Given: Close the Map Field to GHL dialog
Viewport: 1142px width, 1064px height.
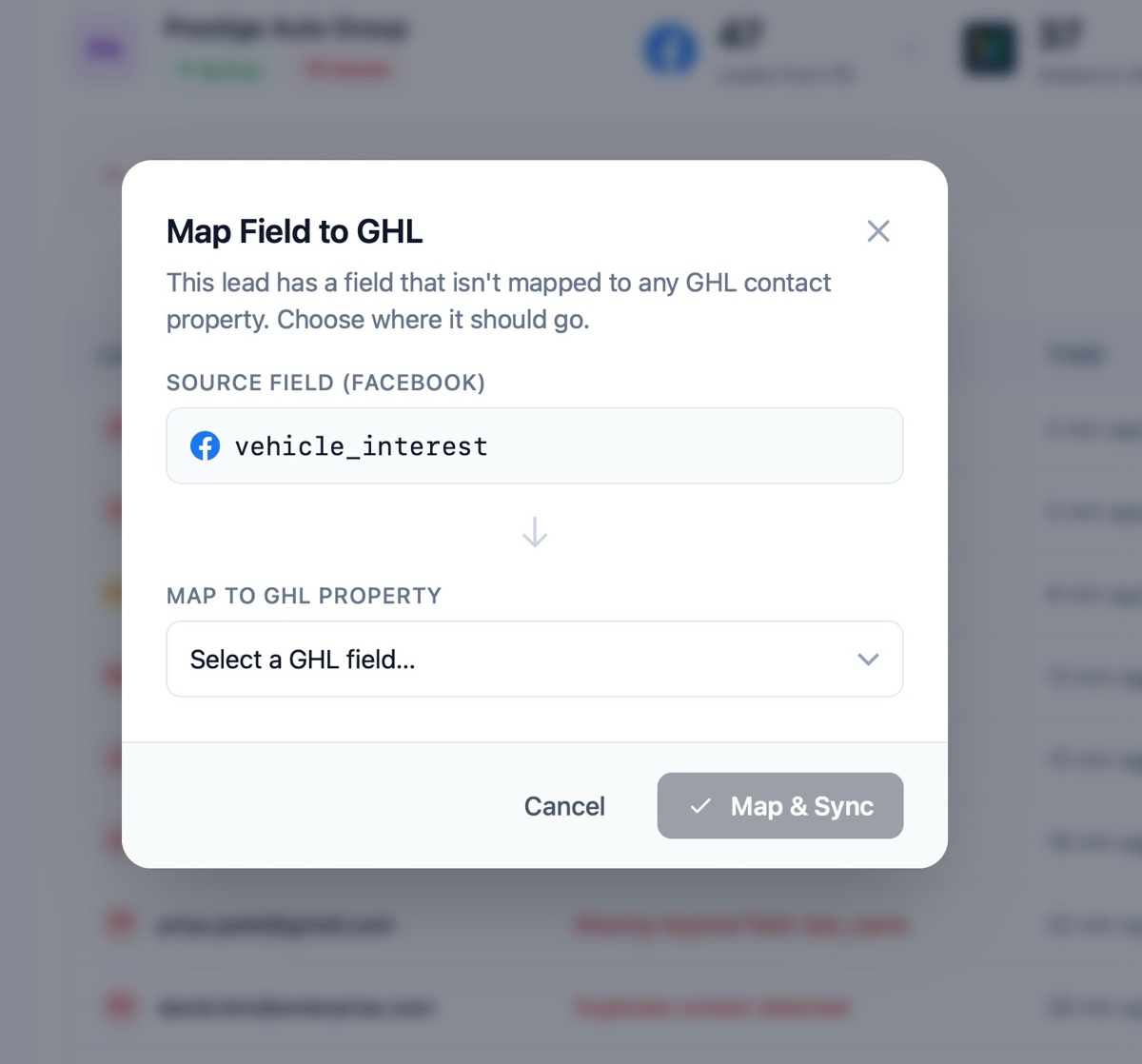Looking at the screenshot, I should pyautogui.click(x=877, y=231).
